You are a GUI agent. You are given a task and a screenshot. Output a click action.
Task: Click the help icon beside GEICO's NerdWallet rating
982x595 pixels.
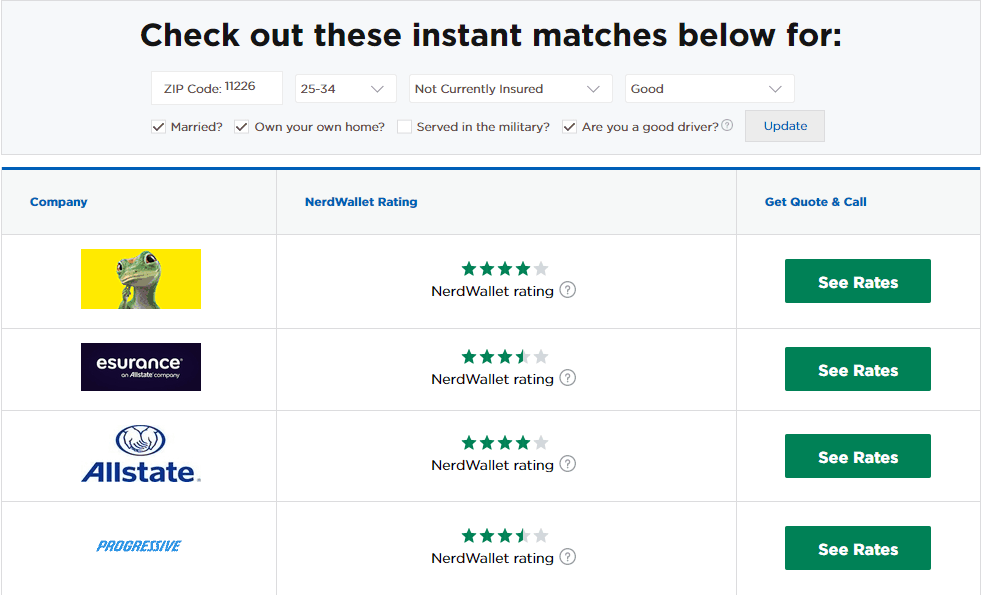[x=567, y=290]
